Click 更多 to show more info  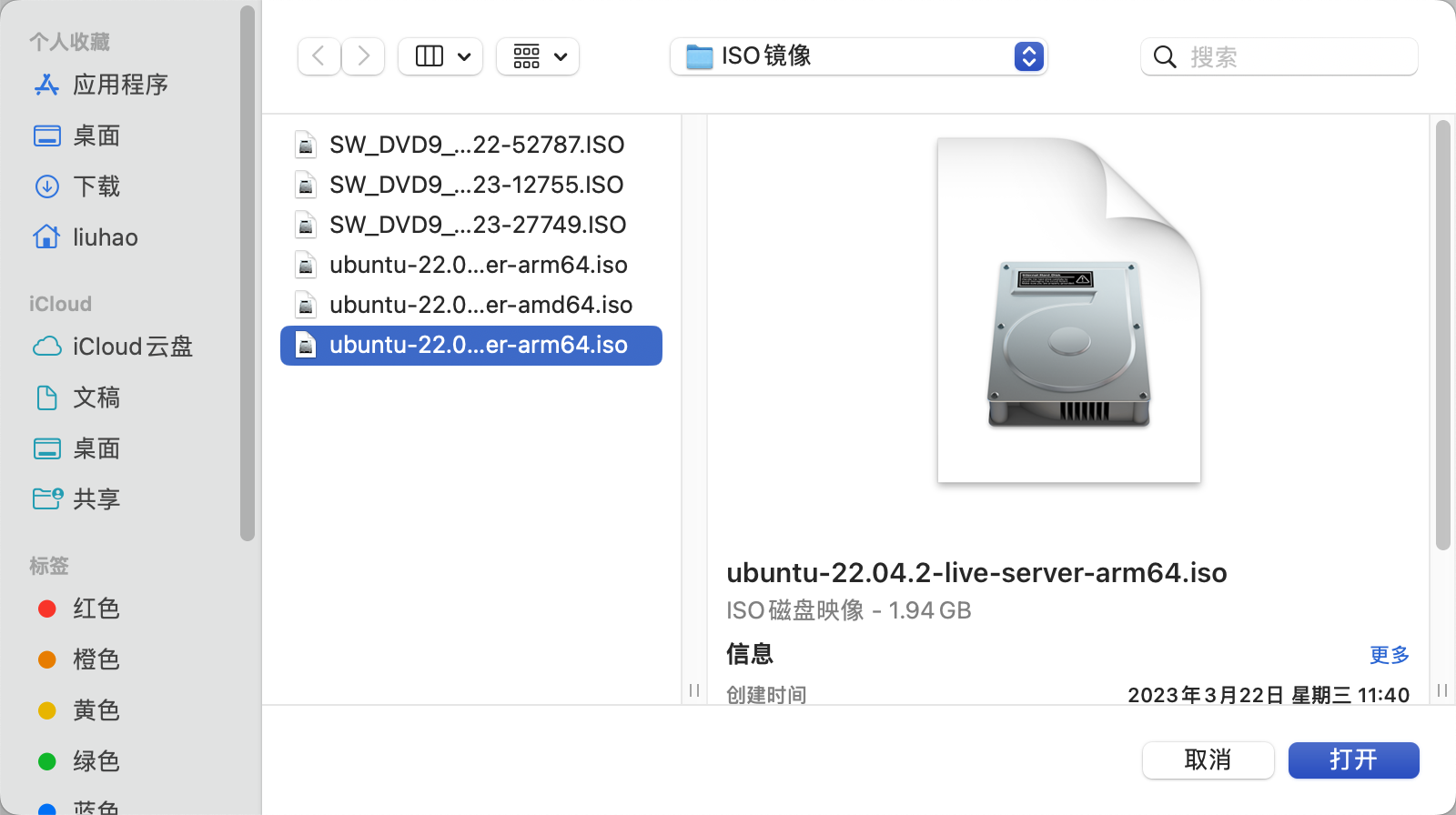coord(1390,655)
